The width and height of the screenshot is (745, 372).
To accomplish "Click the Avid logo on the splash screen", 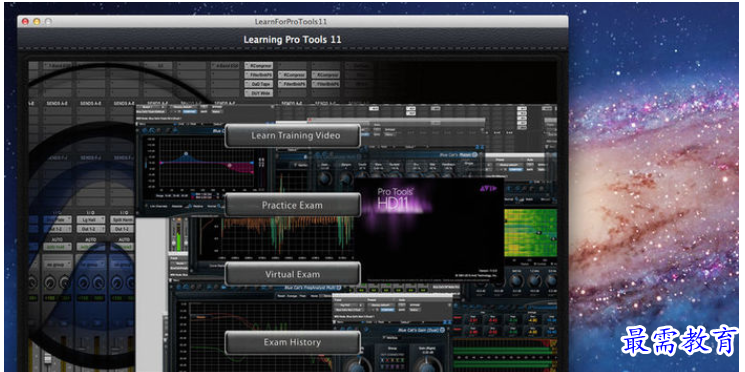I will pyautogui.click(x=488, y=188).
